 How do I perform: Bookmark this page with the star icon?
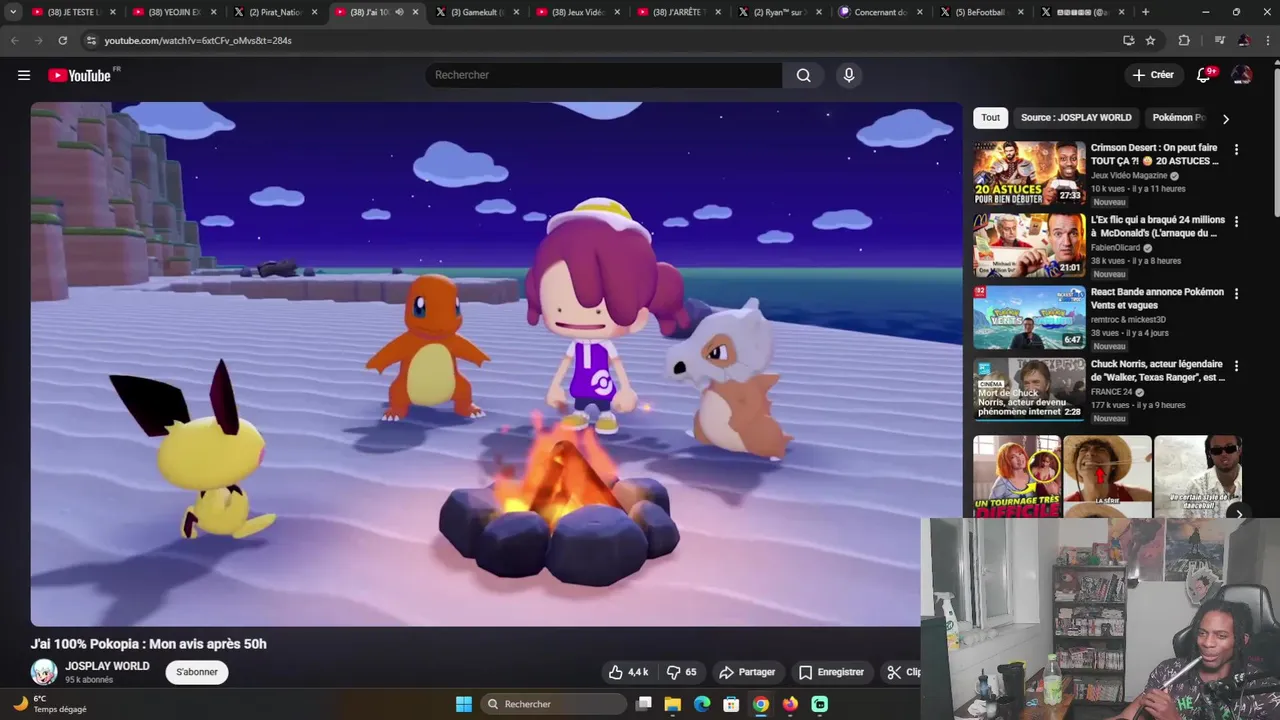pos(1150,40)
